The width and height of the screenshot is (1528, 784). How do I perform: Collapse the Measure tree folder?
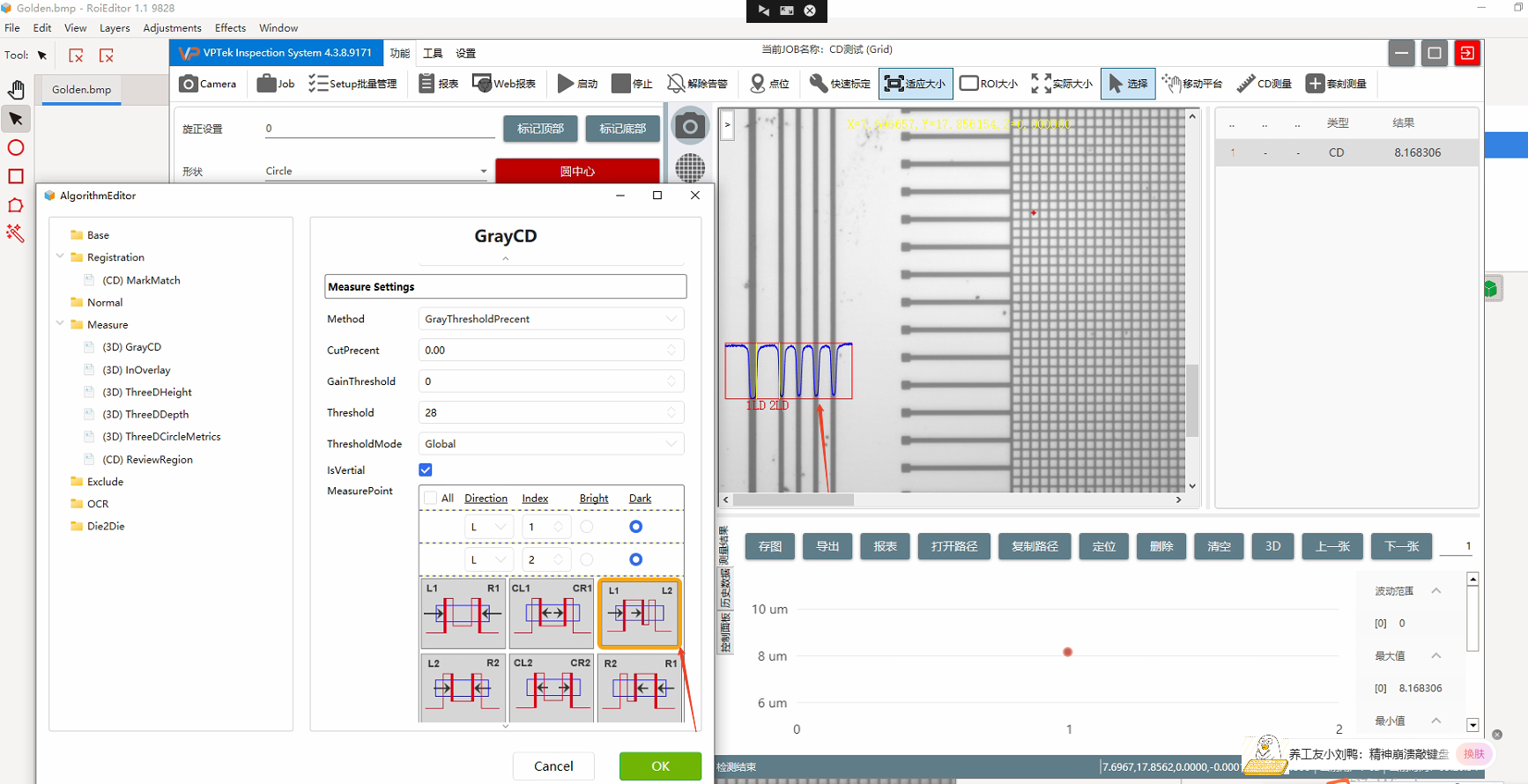tap(60, 323)
